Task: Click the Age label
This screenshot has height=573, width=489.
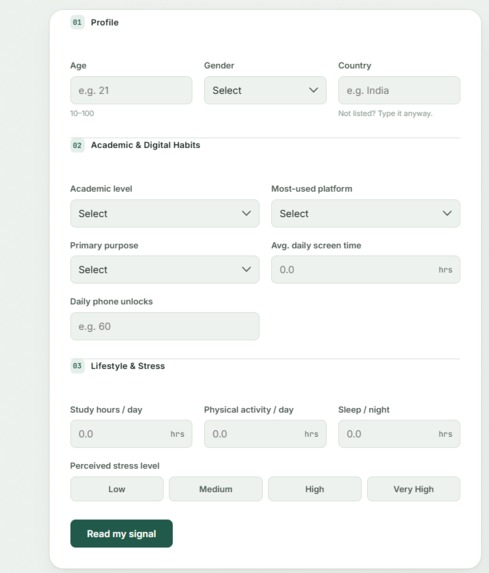Action: click(x=78, y=65)
